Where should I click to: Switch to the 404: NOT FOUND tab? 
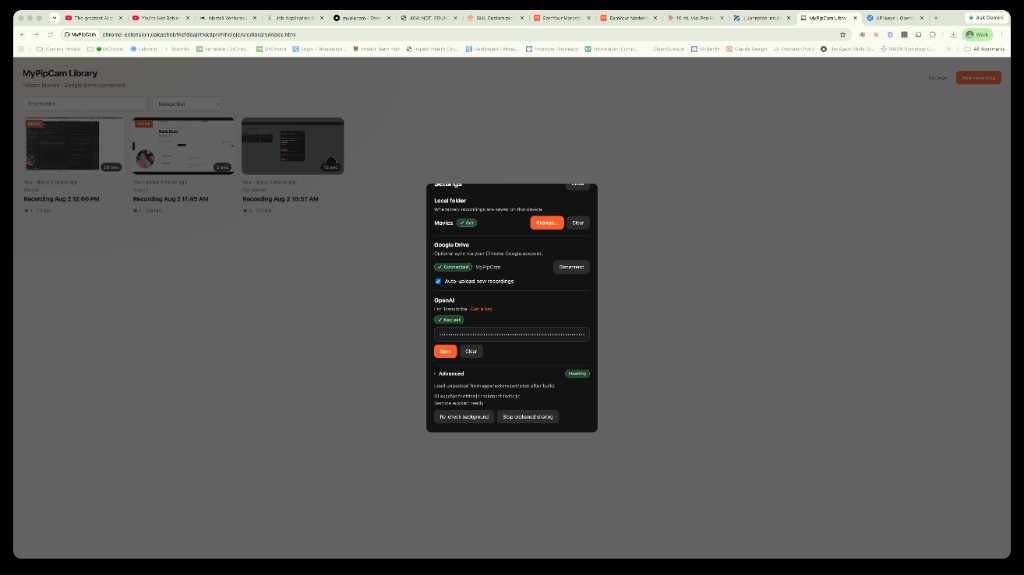pos(428,18)
